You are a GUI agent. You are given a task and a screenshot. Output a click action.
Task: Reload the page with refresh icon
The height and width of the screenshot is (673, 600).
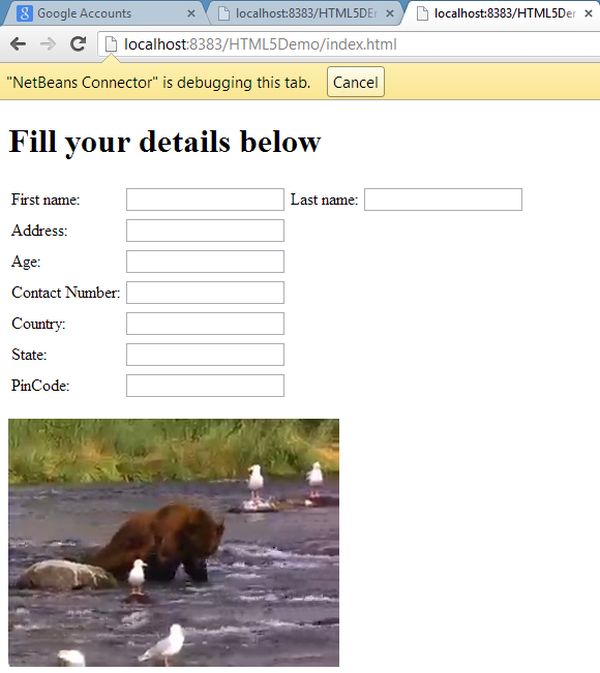click(78, 44)
